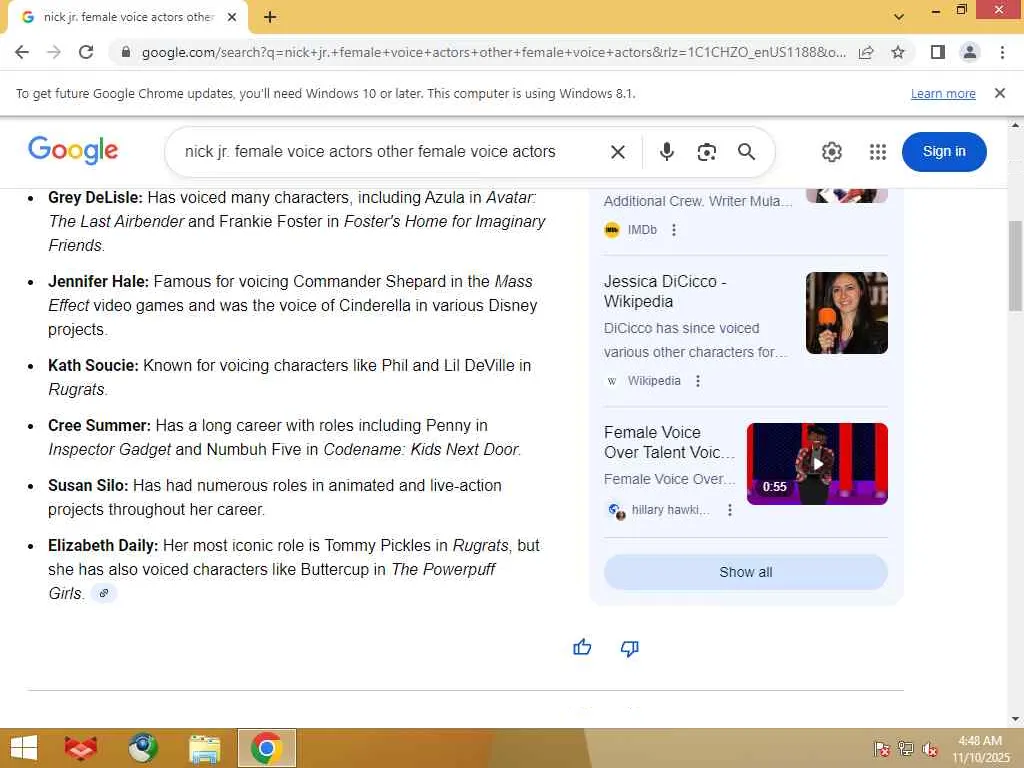This screenshot has height=768, width=1024.
Task: Give a thumbs down to the overview
Action: point(629,648)
